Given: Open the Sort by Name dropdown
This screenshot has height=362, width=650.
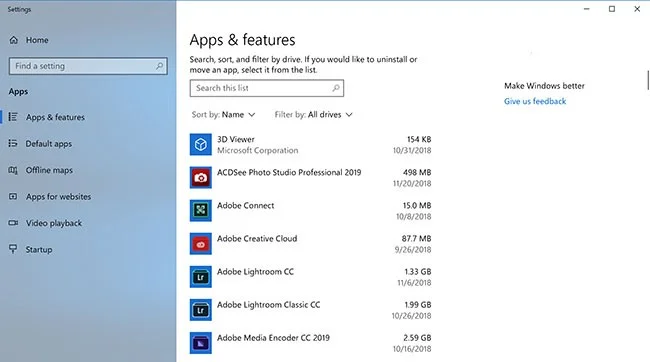Looking at the screenshot, I should pyautogui.click(x=223, y=114).
